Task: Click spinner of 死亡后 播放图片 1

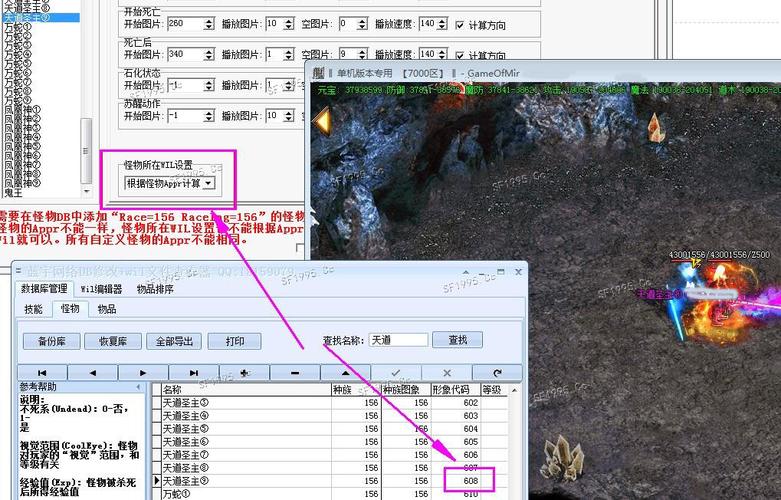Action: click(288, 54)
